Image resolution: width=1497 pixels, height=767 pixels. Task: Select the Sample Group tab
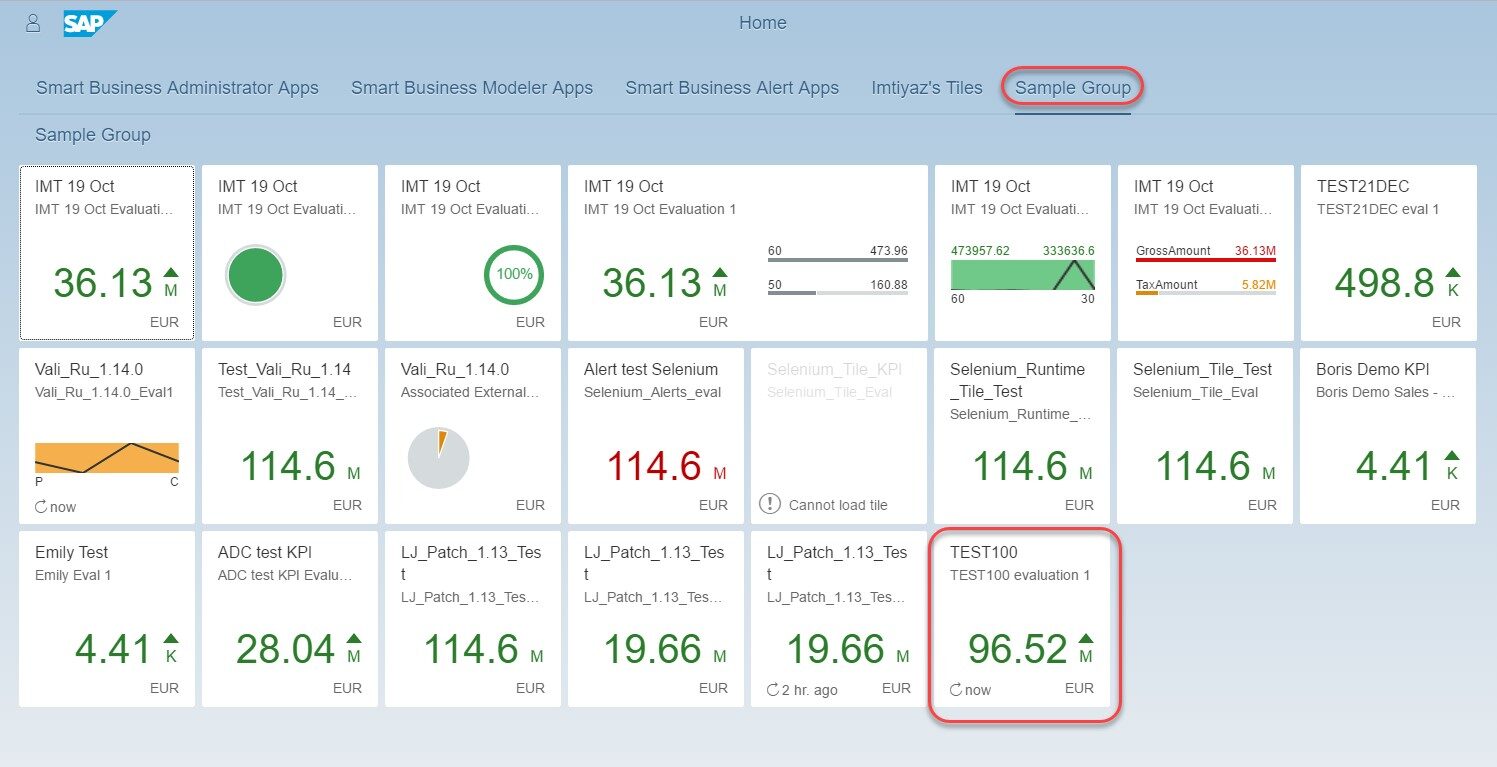pos(1072,88)
